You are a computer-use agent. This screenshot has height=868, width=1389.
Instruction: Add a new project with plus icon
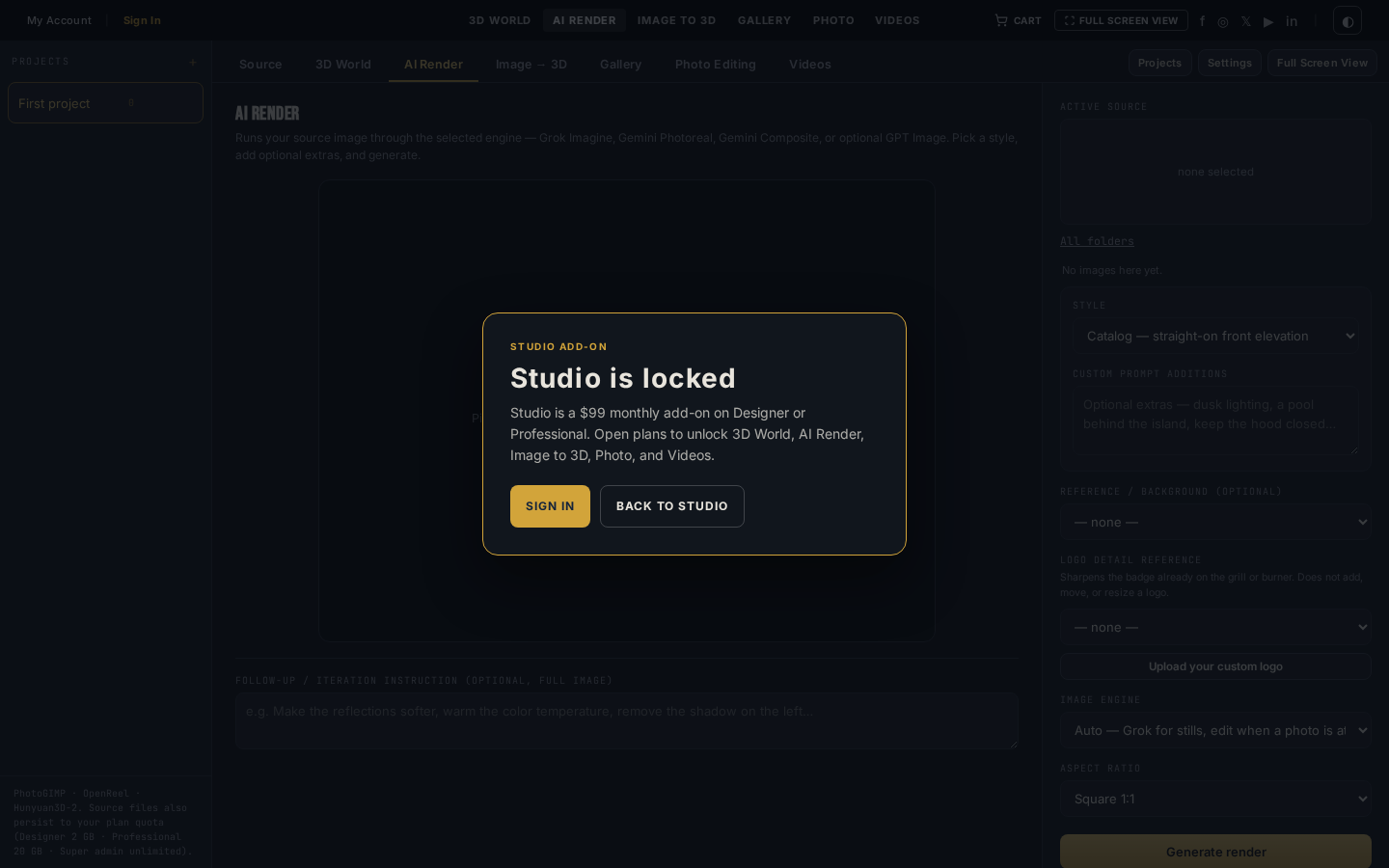pos(193,62)
